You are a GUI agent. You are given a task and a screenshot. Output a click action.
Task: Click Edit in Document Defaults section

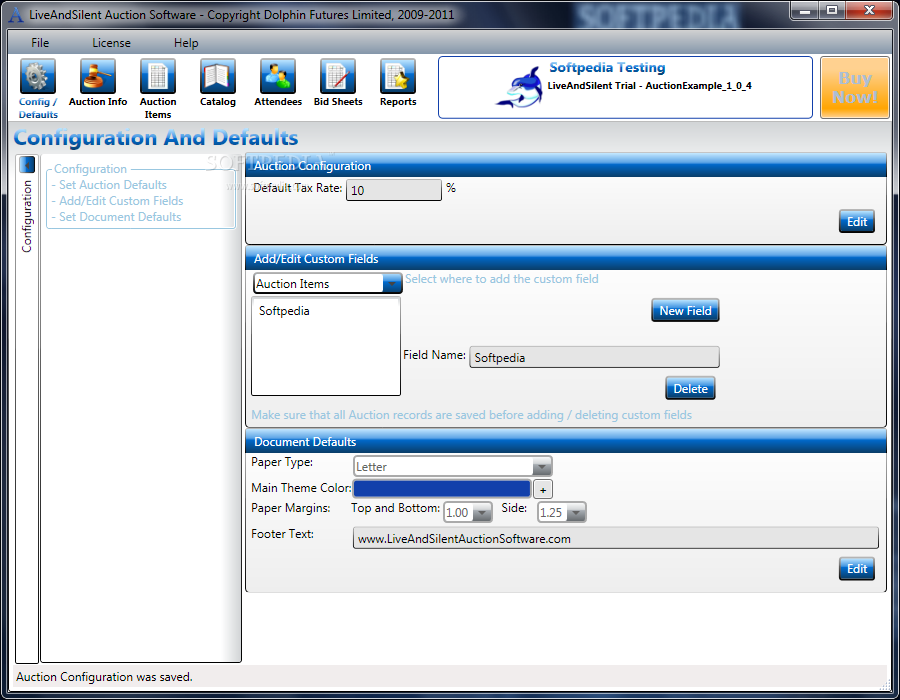[857, 569]
